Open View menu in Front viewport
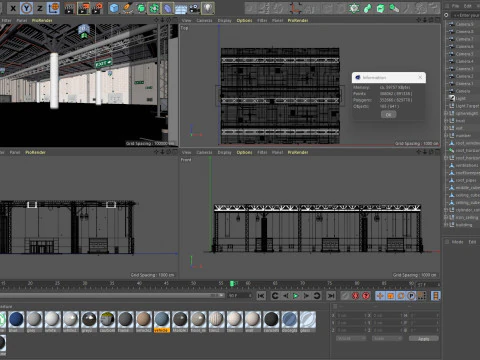The image size is (480, 360). click(x=186, y=152)
